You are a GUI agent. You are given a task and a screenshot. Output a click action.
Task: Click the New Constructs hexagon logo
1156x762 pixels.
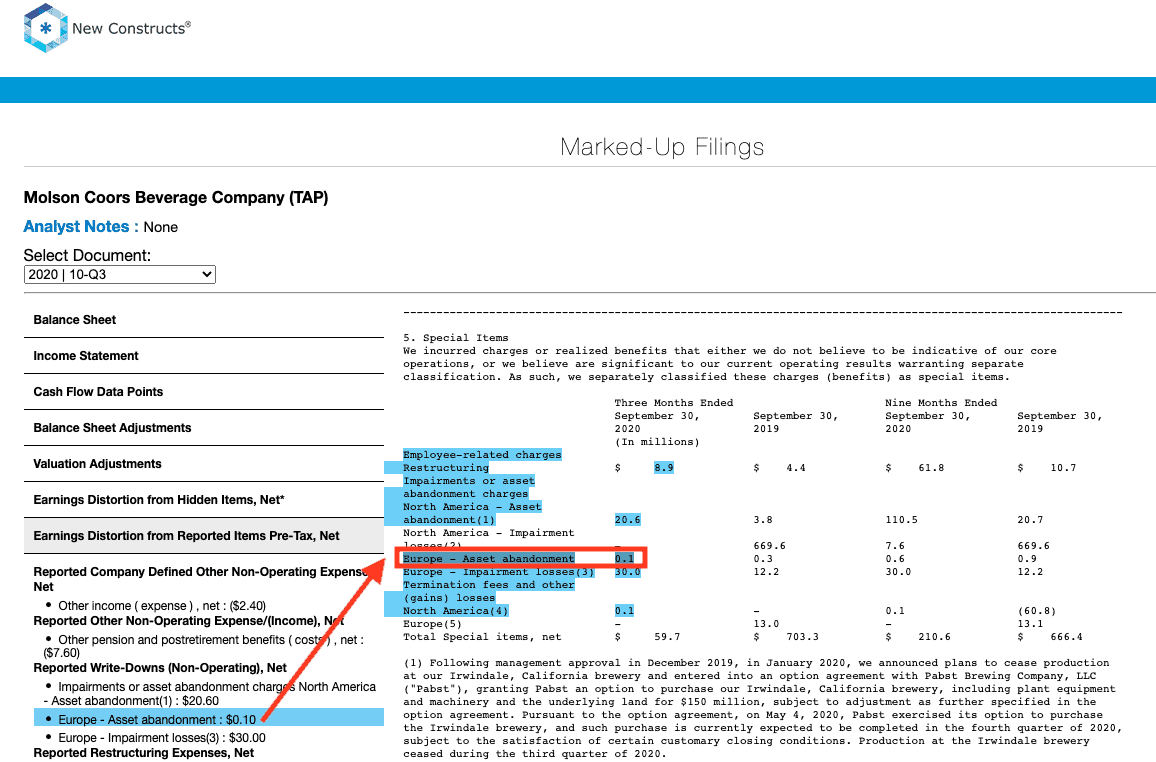pyautogui.click(x=46, y=28)
